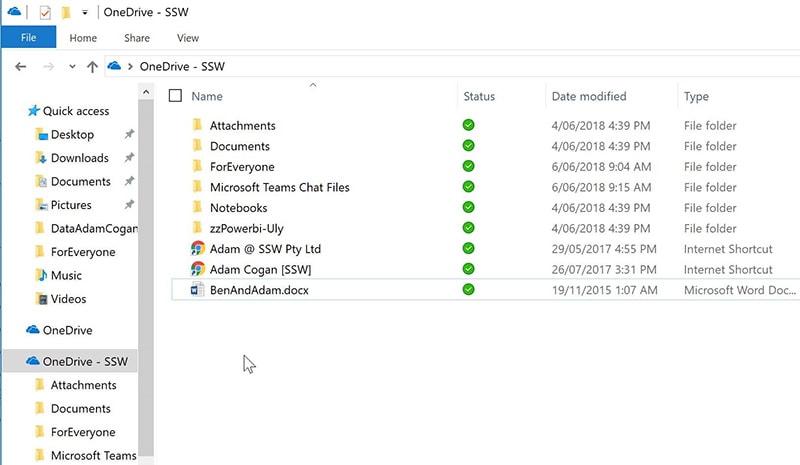Expand the address bar path chevron
Screen dimensions: 800x465
tap(130, 67)
